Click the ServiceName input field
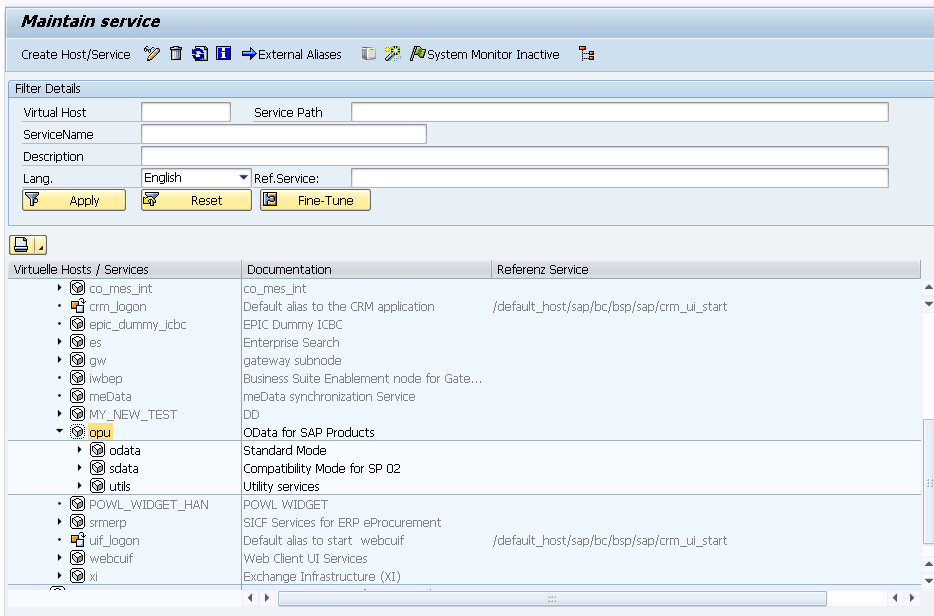This screenshot has height=616, width=934. click(x=283, y=134)
